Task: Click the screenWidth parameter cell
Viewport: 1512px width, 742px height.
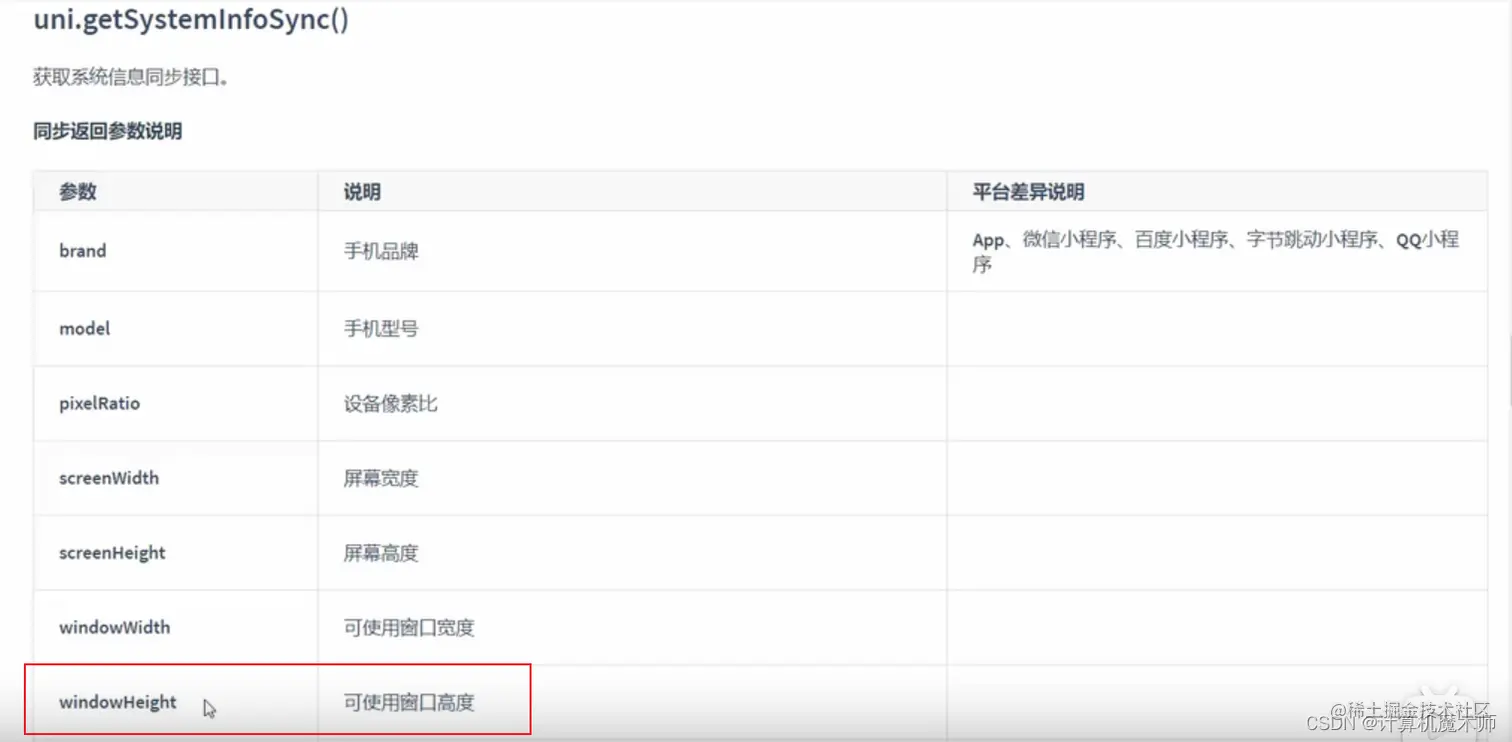Action: 108,478
